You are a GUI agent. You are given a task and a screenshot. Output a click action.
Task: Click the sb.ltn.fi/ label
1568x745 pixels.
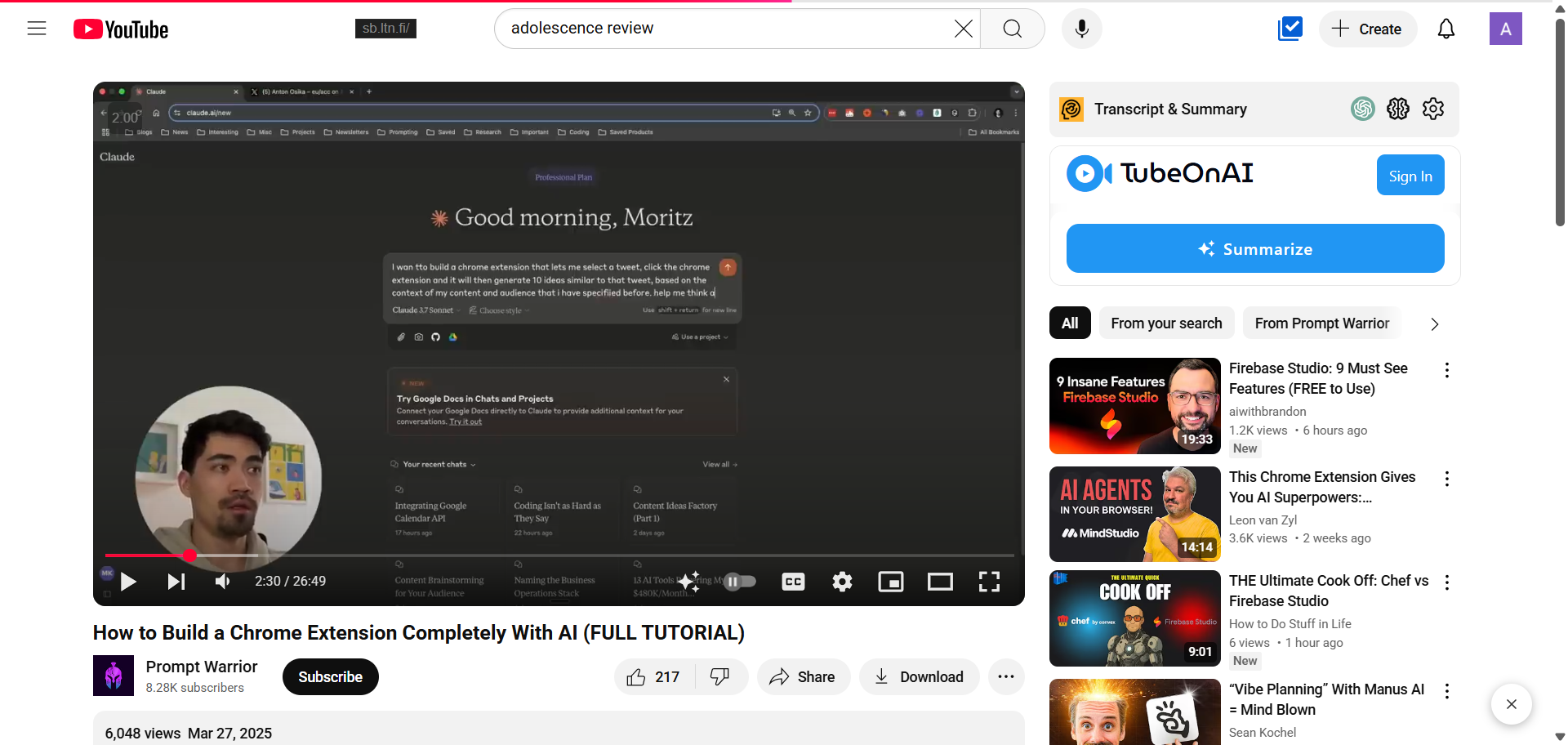tap(385, 29)
